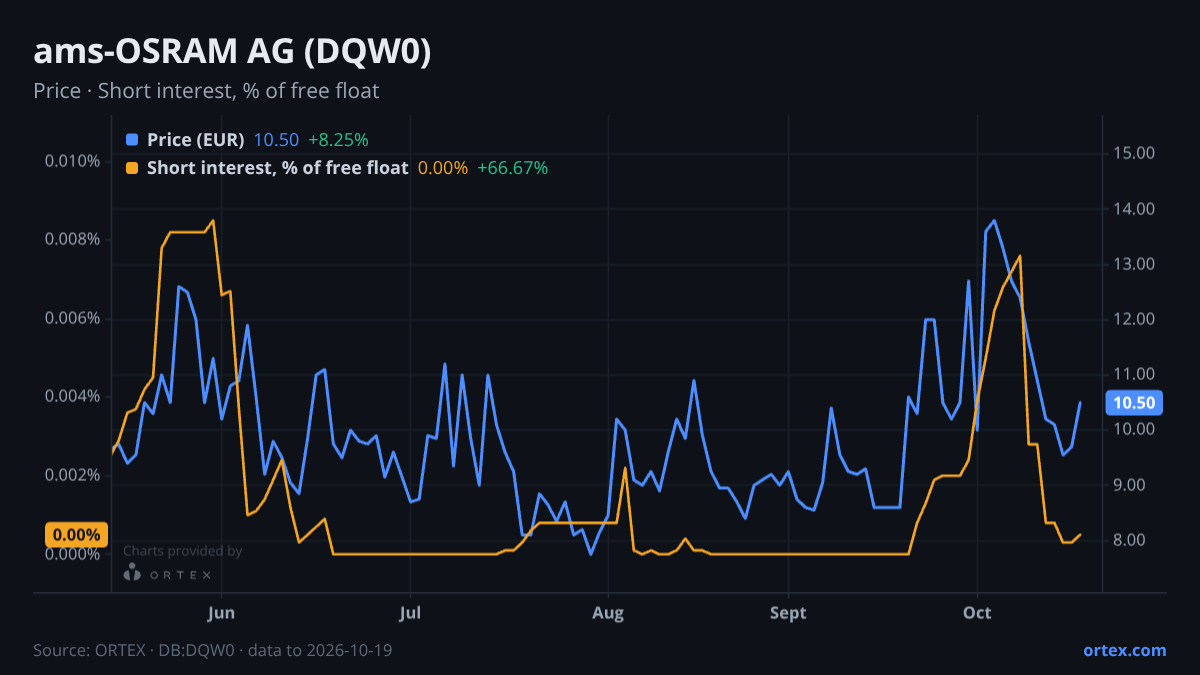
Task: Click the 0.006% left axis label
Action: 73,318
